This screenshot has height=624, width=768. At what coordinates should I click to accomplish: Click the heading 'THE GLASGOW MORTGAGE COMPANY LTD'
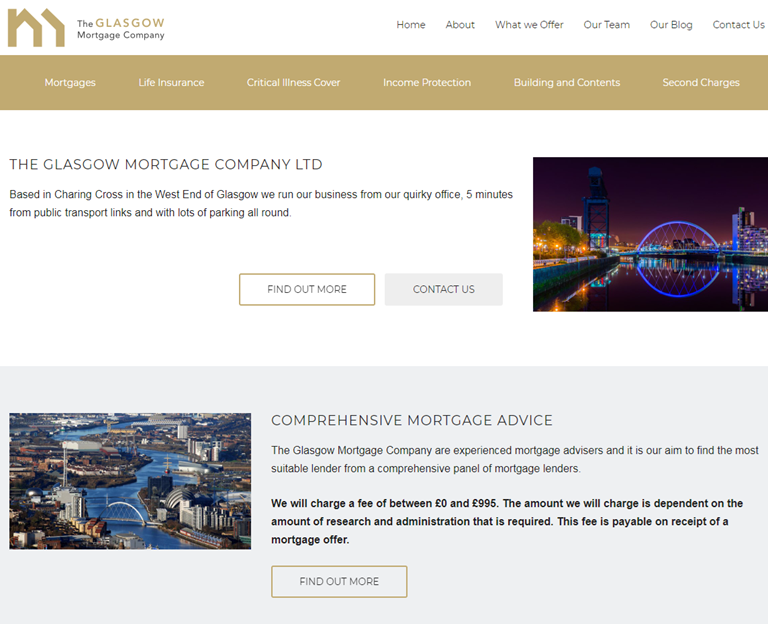[166, 164]
